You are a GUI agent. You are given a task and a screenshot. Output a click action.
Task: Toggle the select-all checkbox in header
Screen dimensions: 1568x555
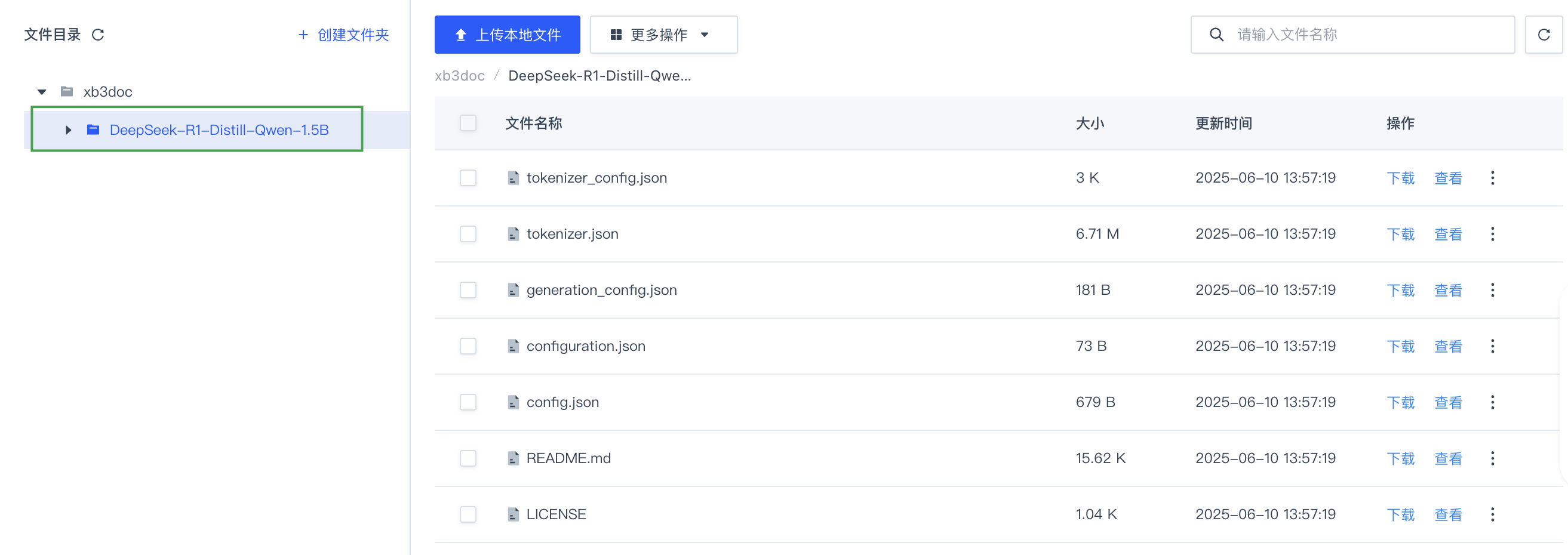(468, 123)
